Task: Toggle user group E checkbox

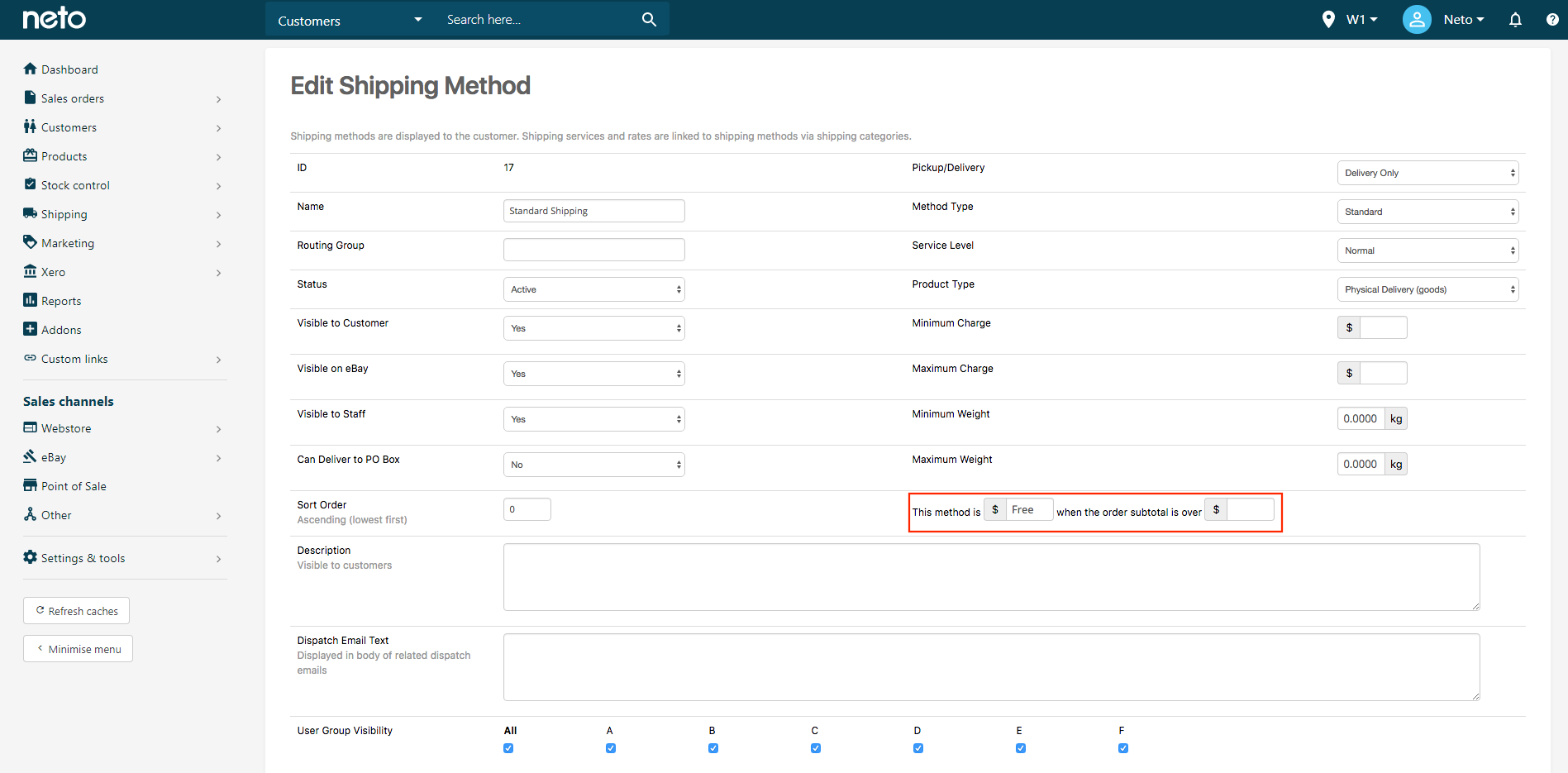Action: click(x=1021, y=748)
